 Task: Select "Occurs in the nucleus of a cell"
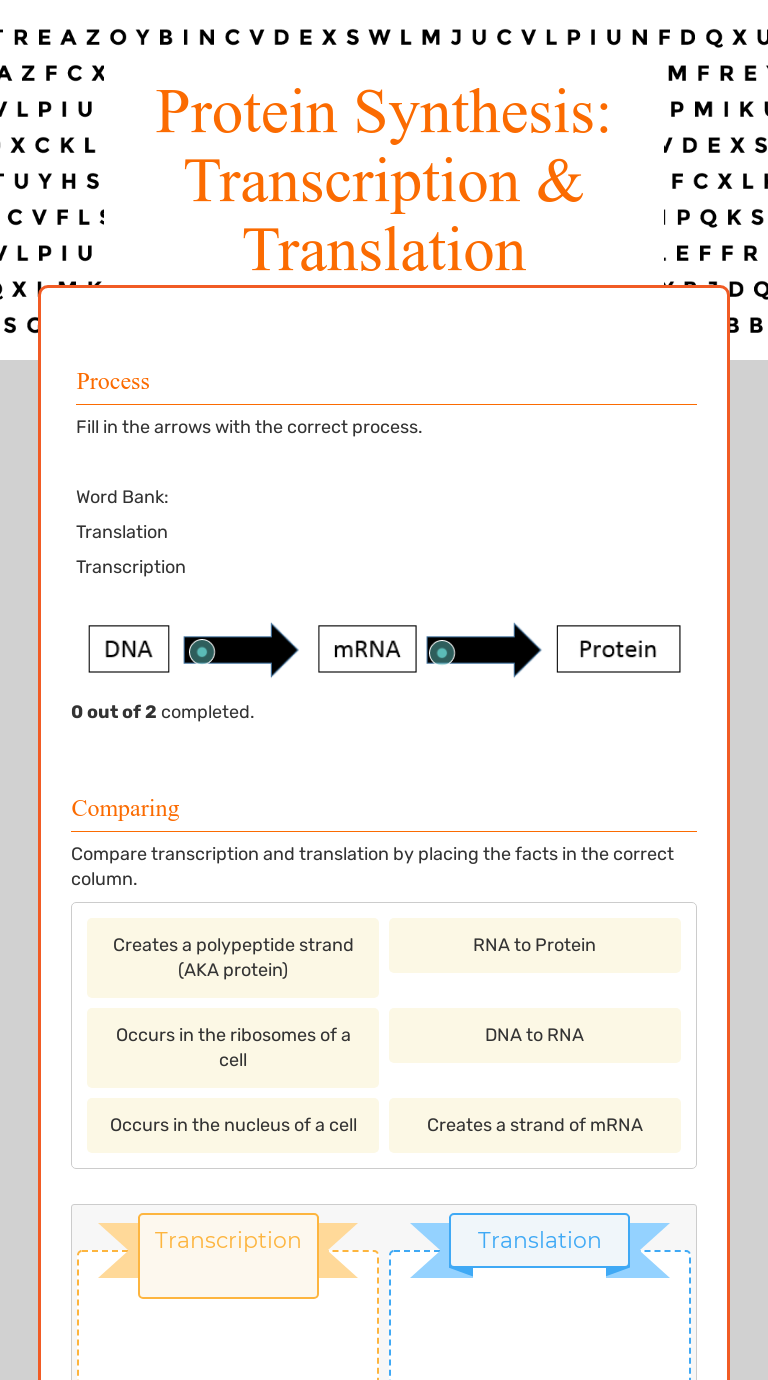[233, 1125]
